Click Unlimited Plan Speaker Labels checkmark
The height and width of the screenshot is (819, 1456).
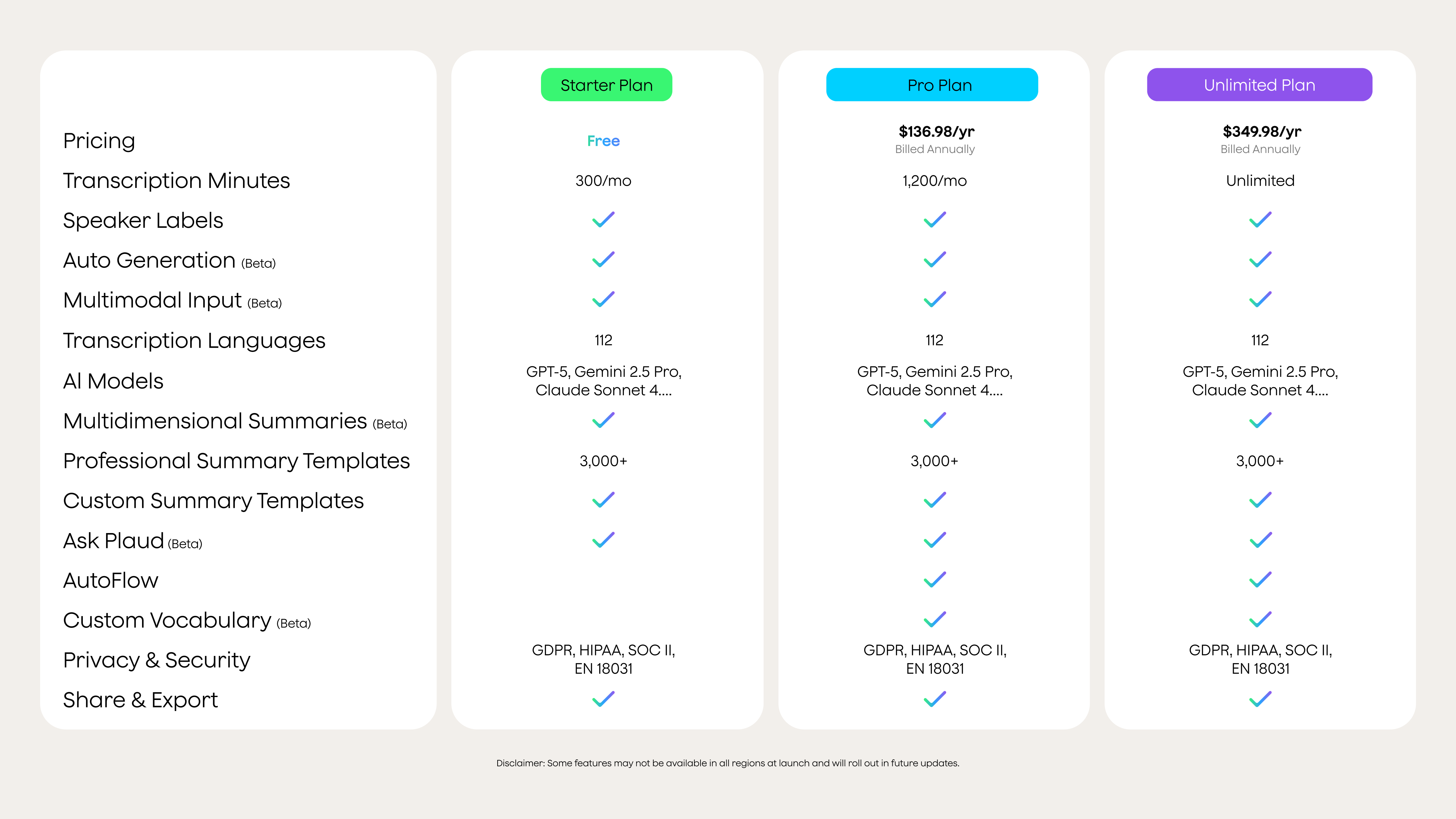coord(1260,220)
